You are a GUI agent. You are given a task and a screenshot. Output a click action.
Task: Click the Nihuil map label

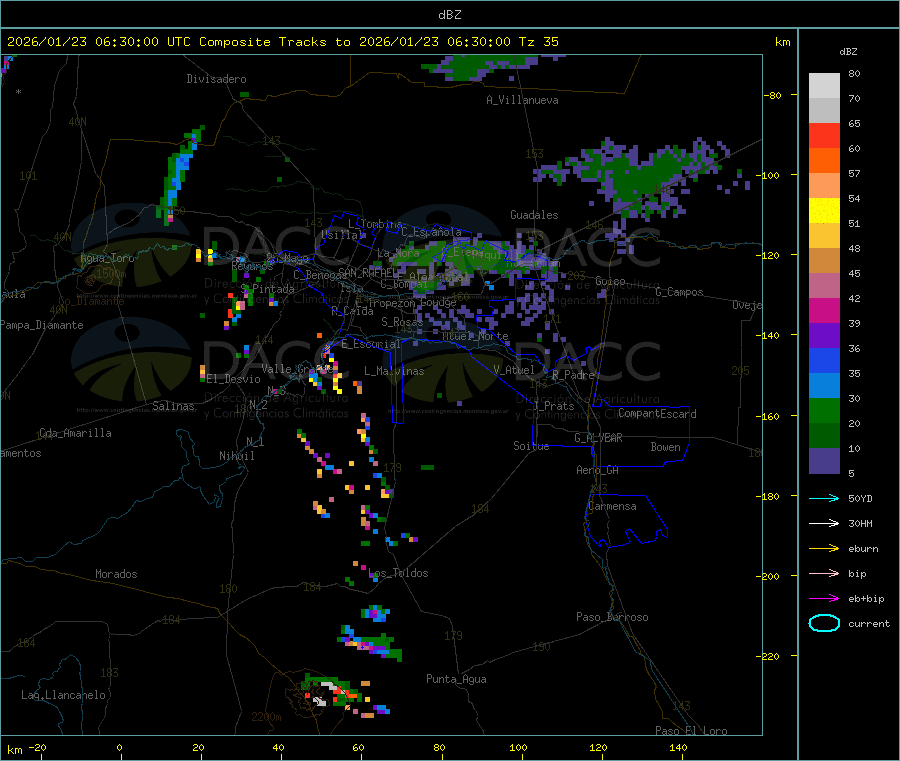(236, 456)
